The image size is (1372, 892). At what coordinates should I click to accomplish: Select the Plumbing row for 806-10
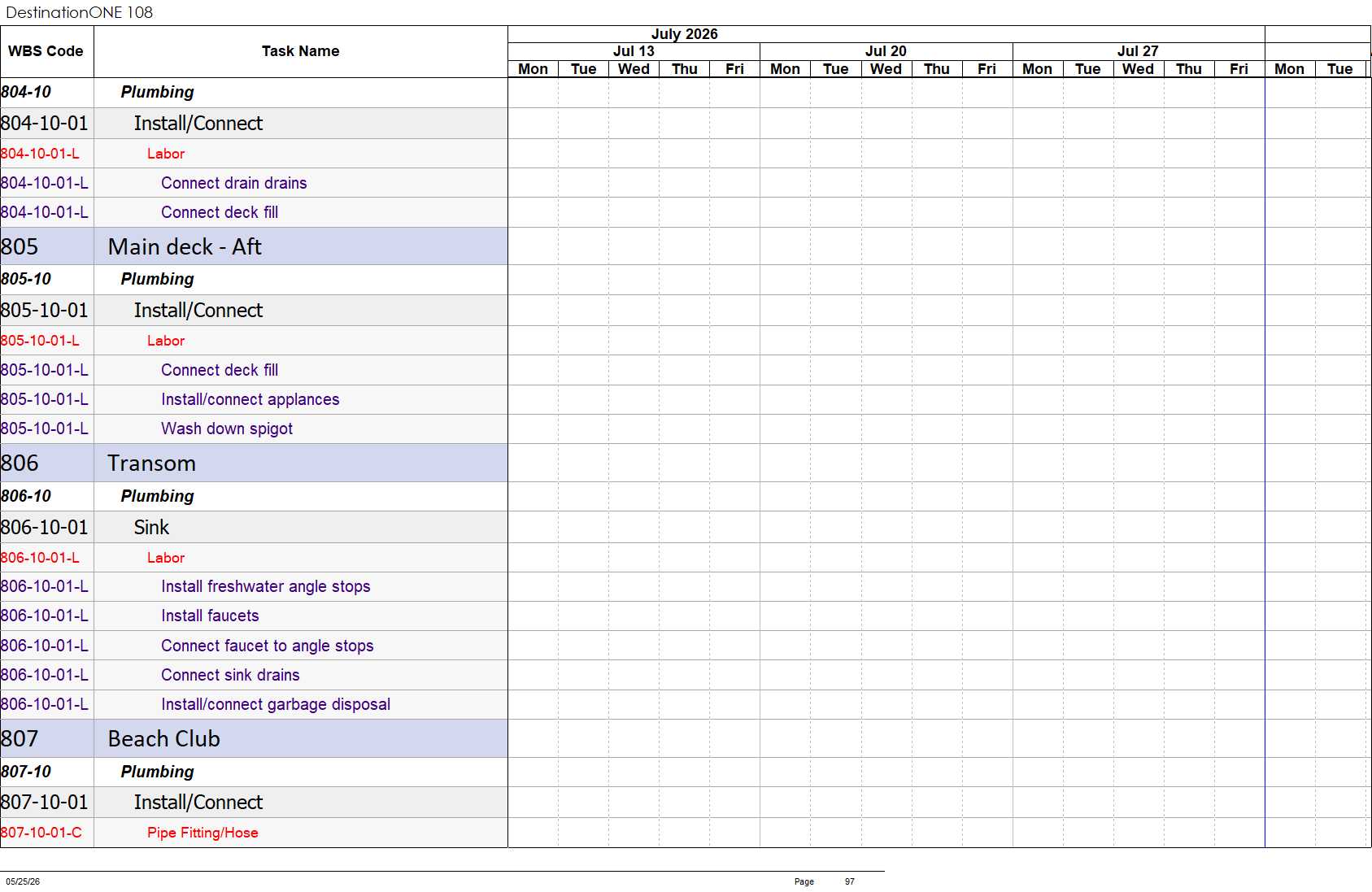pos(301,496)
